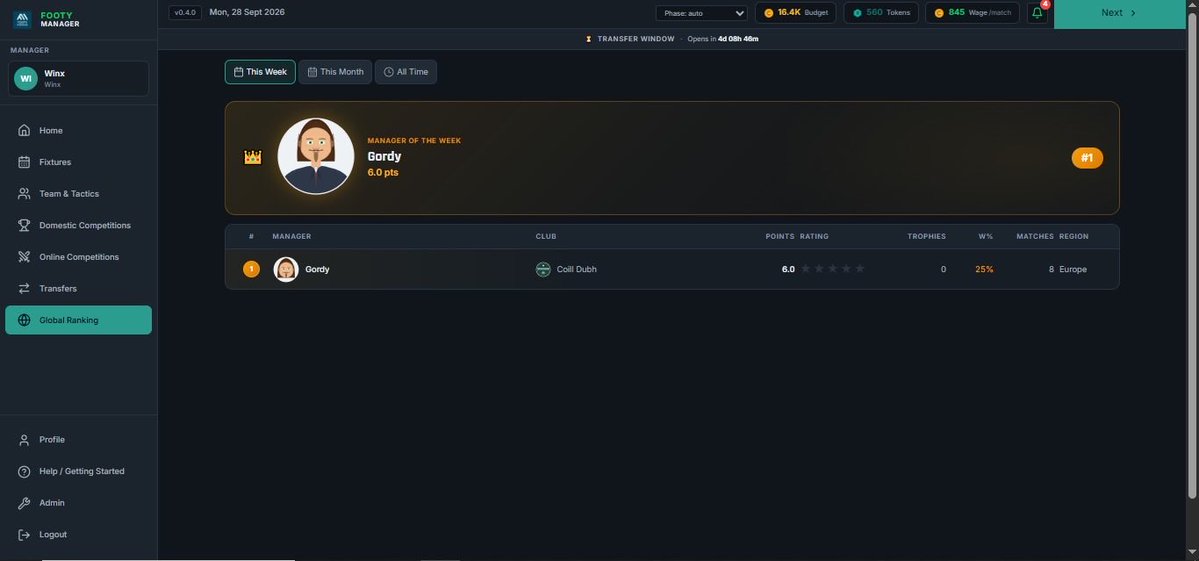The image size is (1199, 561).
Task: Click the Matches column header
Action: (1035, 237)
